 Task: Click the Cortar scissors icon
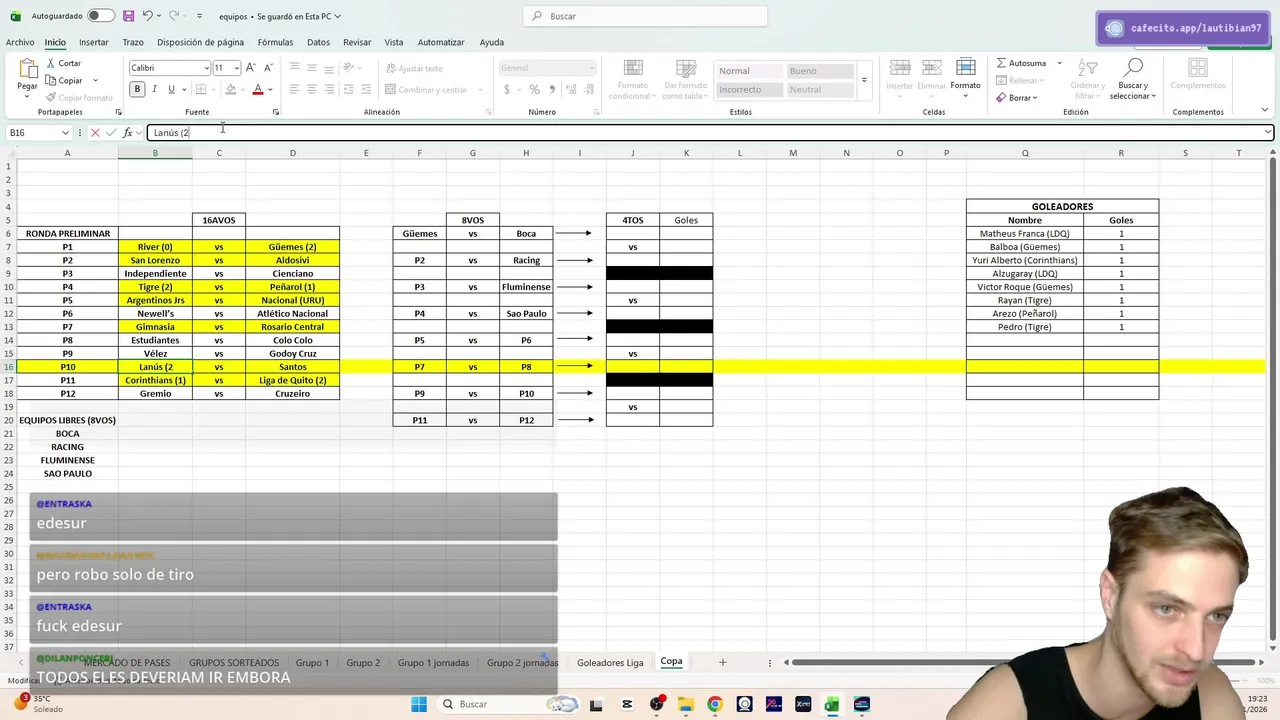(x=50, y=63)
